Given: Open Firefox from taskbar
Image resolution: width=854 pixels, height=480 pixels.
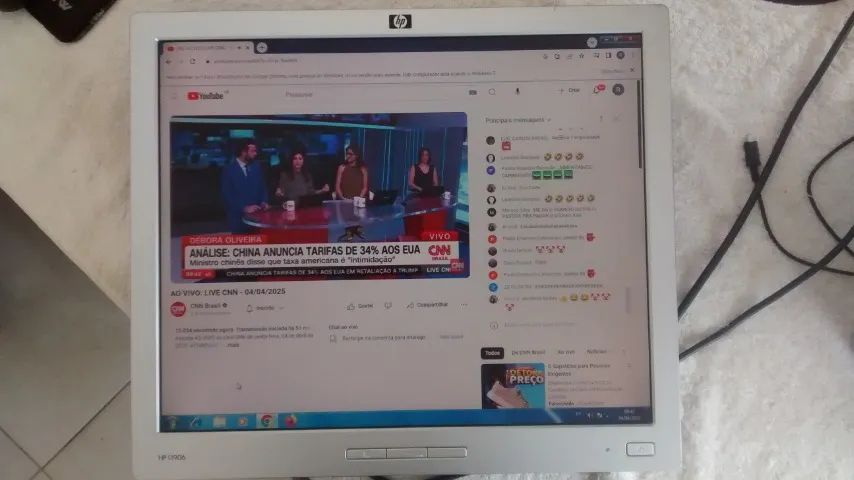Looking at the screenshot, I should [291, 421].
